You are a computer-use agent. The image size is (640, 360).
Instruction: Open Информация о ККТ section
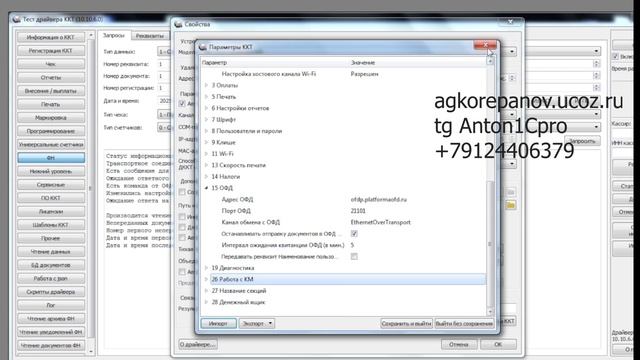(x=51, y=37)
